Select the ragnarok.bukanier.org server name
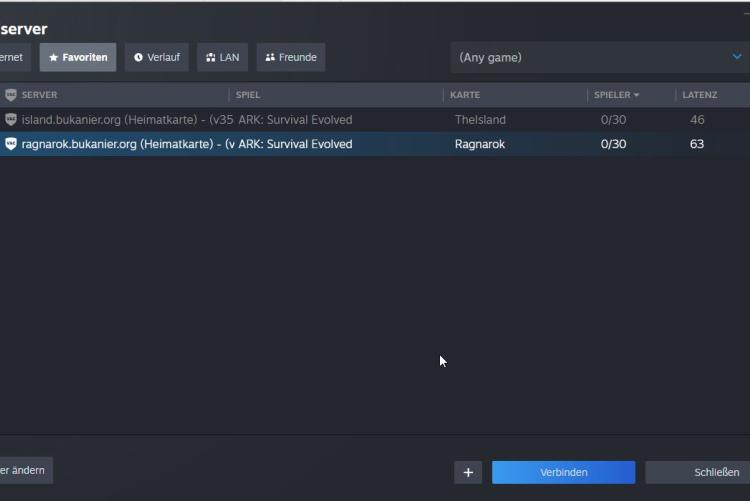 pos(128,144)
